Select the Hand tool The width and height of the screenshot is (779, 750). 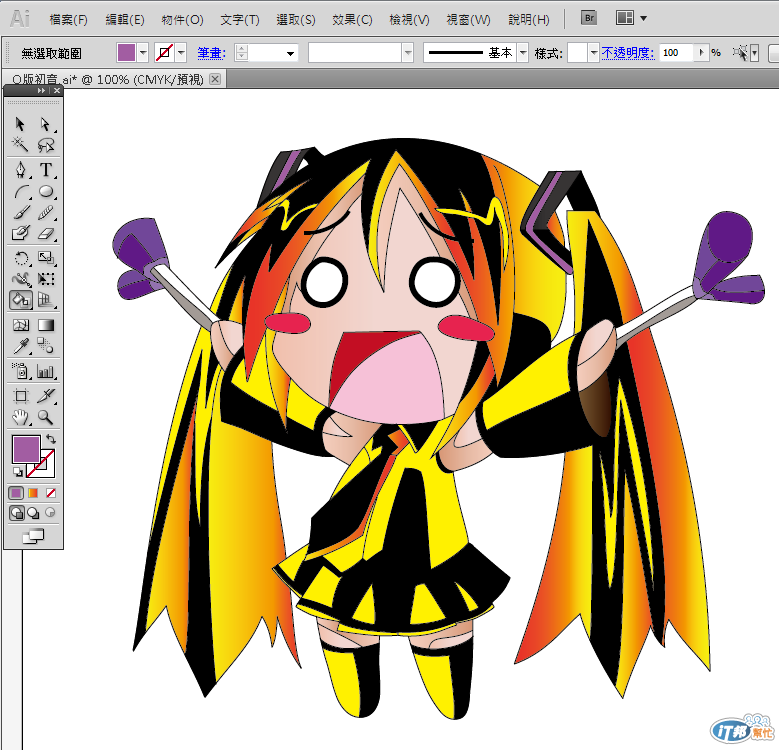[20, 417]
